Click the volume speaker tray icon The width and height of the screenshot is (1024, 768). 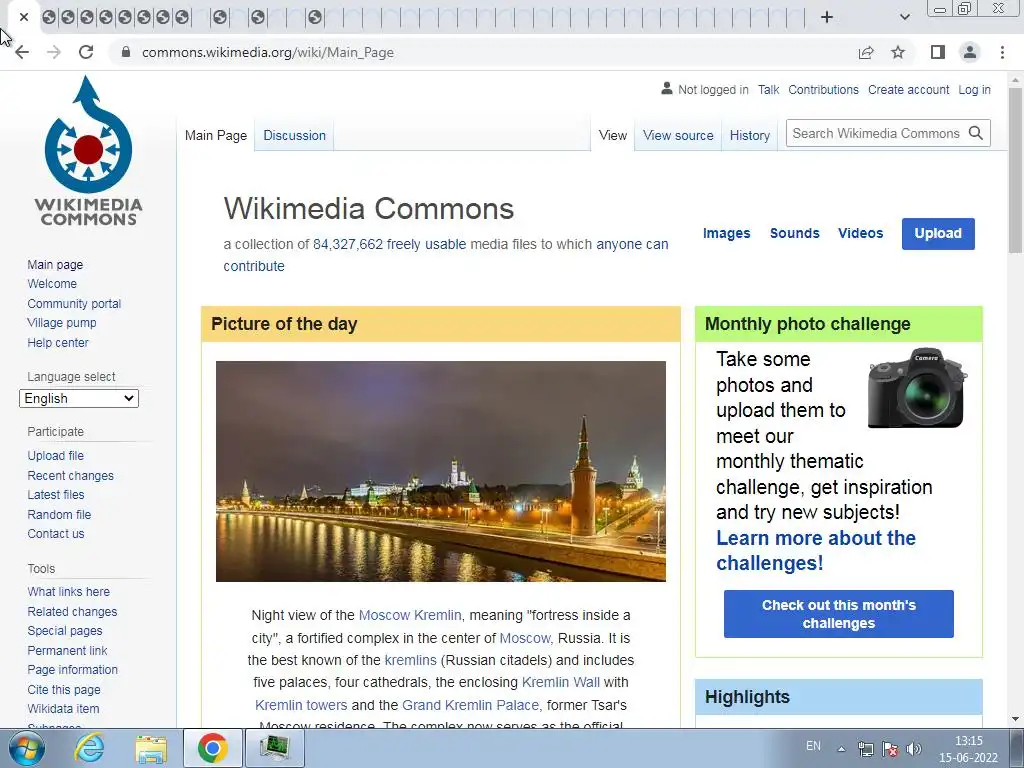(x=914, y=748)
